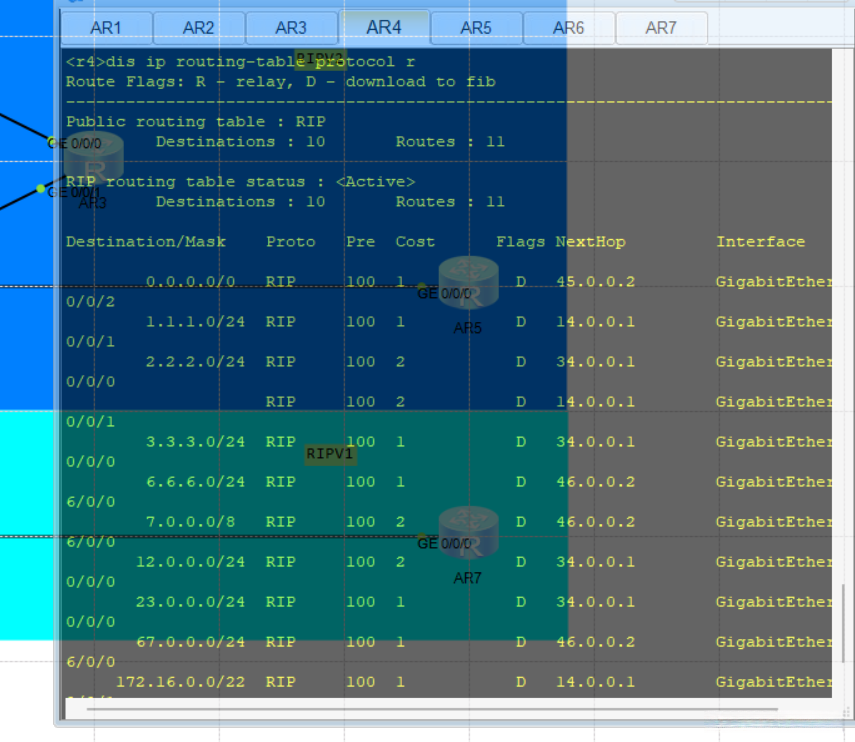
Task: Click the 'dis ip routing-table protocol r' command line
Action: [240, 62]
